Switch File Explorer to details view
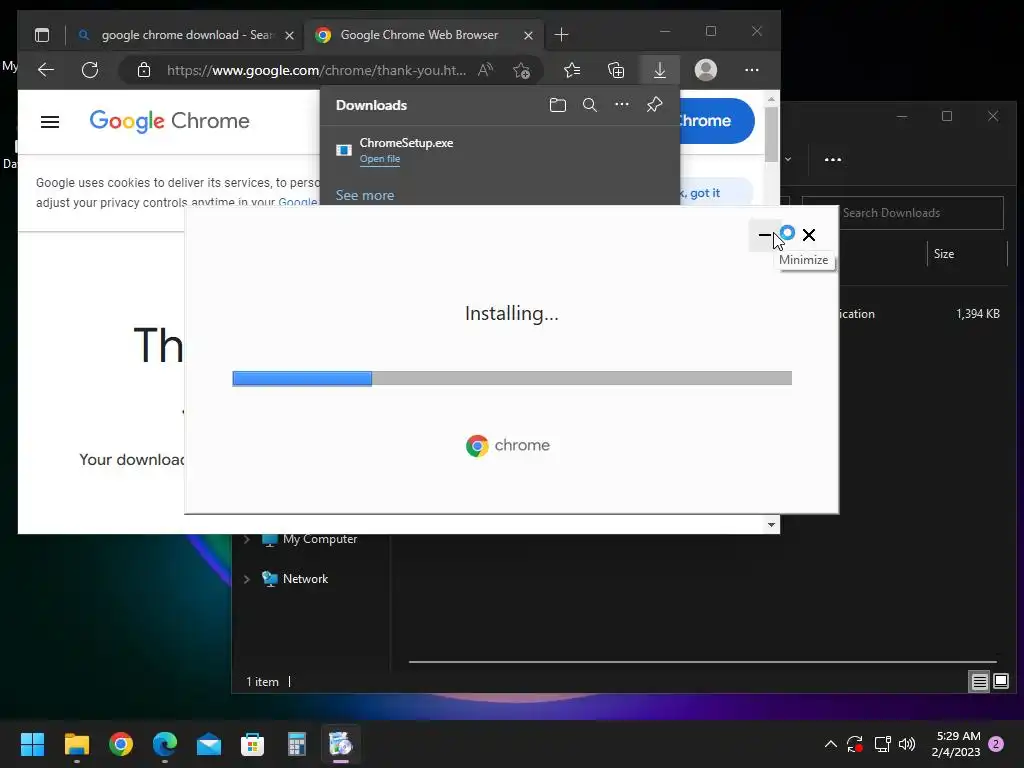Screen dimensions: 1024x768 (979, 682)
